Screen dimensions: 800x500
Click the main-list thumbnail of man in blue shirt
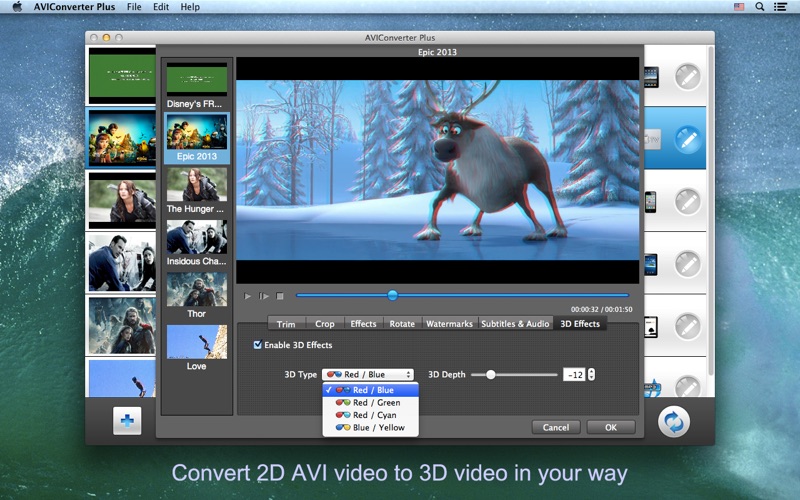point(122,263)
